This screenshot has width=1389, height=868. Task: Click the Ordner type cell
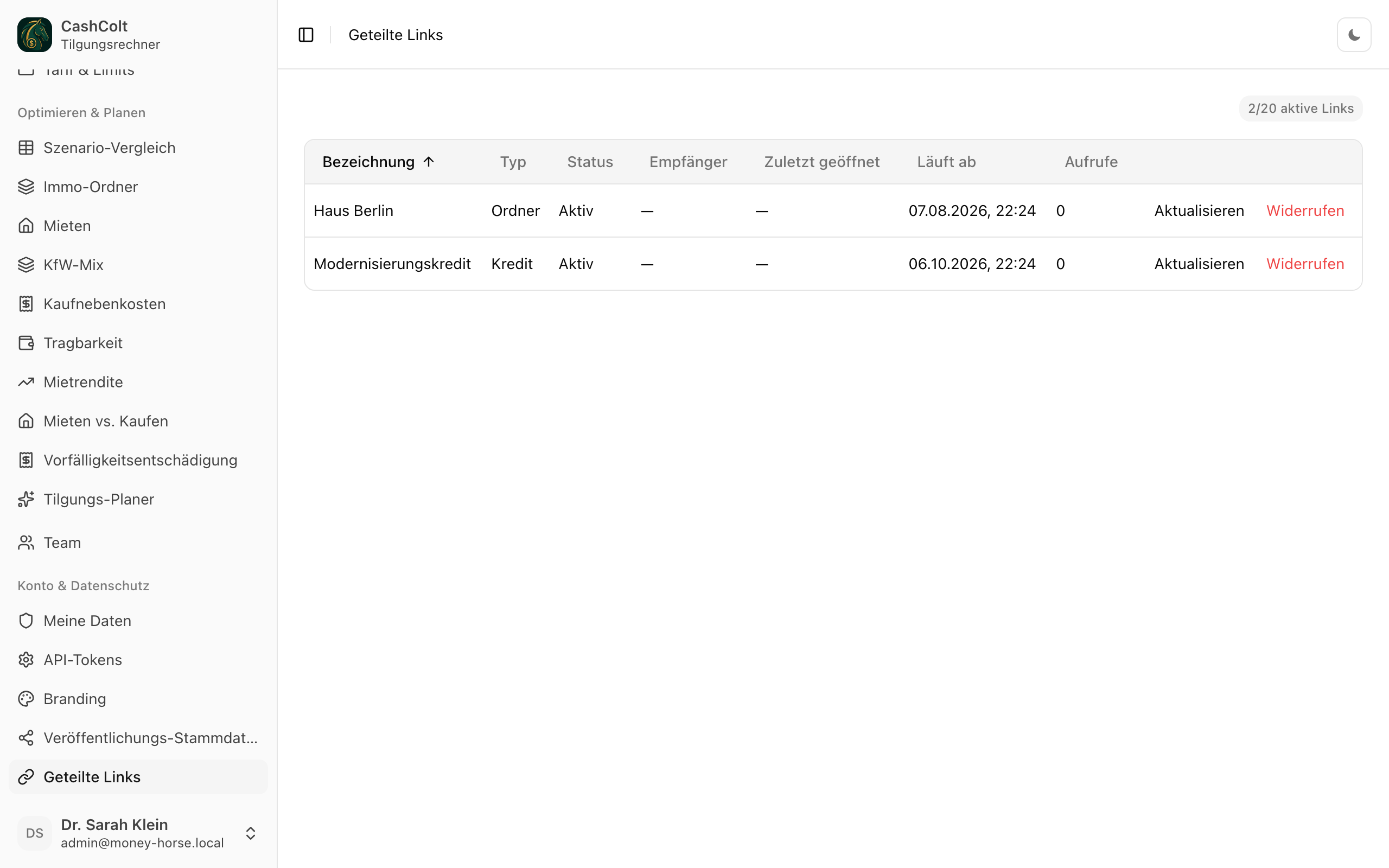[x=515, y=210]
